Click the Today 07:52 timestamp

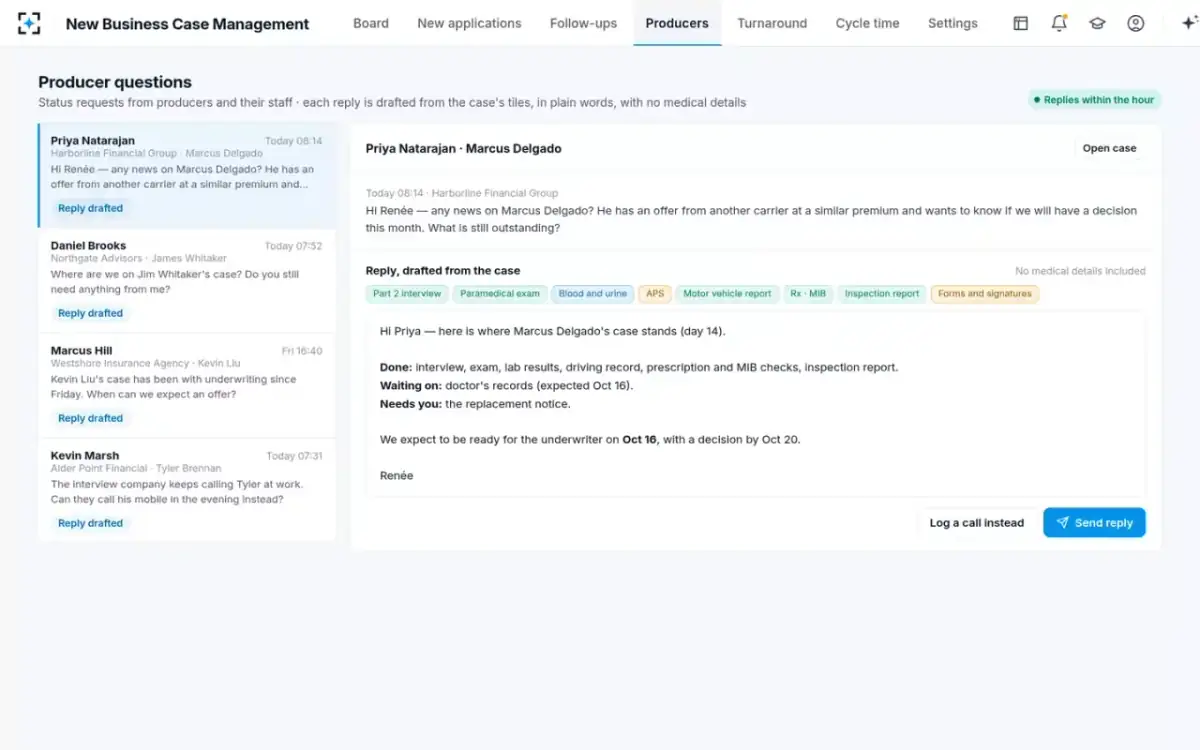tap(293, 246)
